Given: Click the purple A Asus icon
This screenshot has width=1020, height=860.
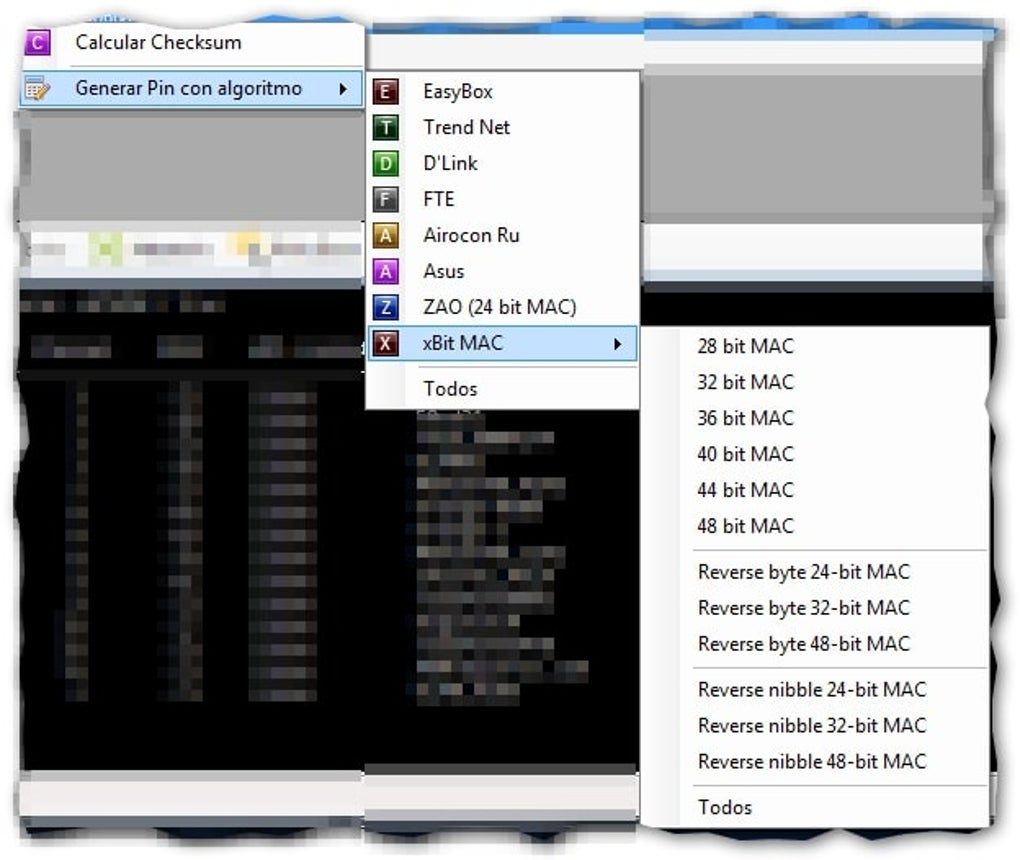Looking at the screenshot, I should [386, 271].
